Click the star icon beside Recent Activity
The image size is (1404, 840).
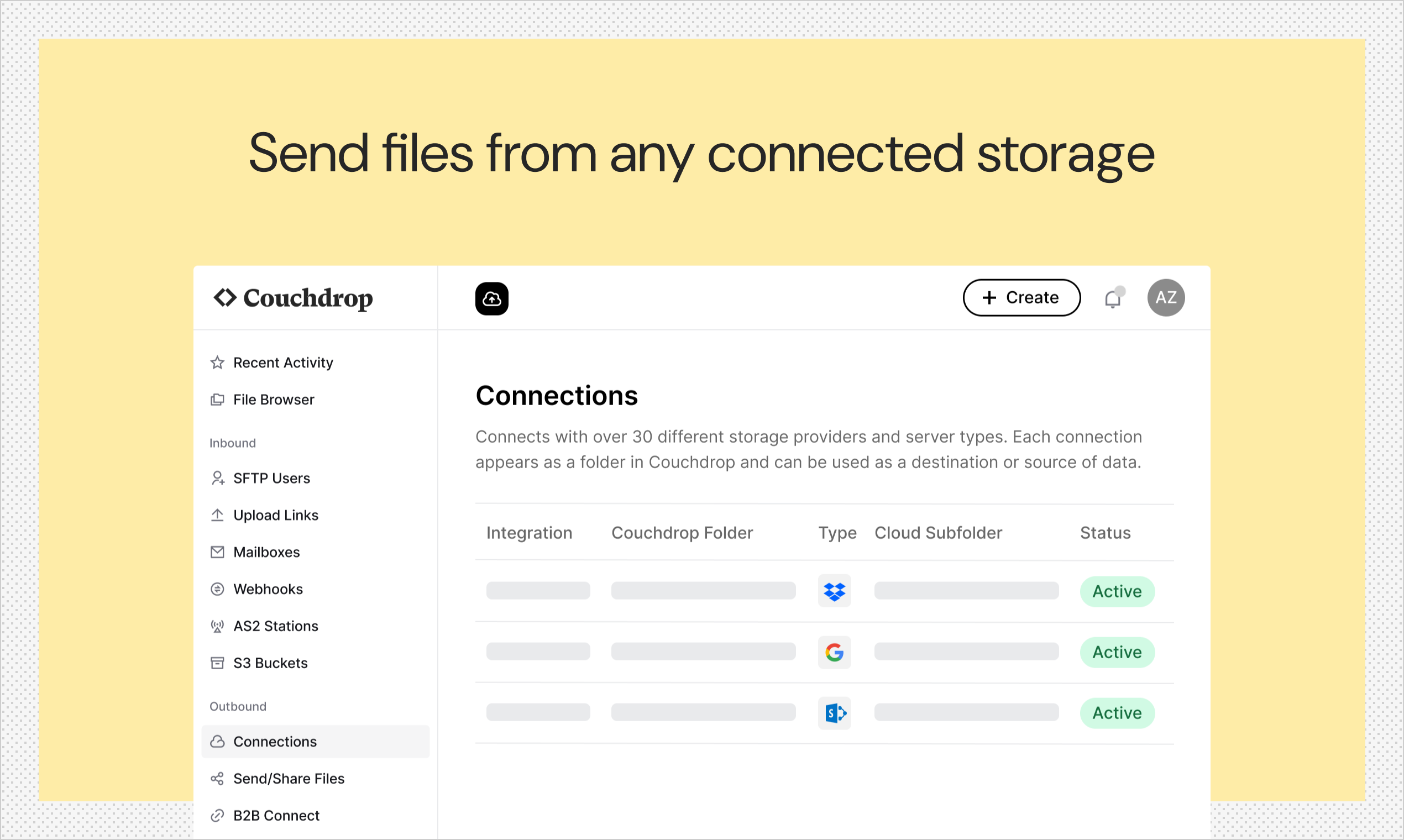click(x=217, y=363)
